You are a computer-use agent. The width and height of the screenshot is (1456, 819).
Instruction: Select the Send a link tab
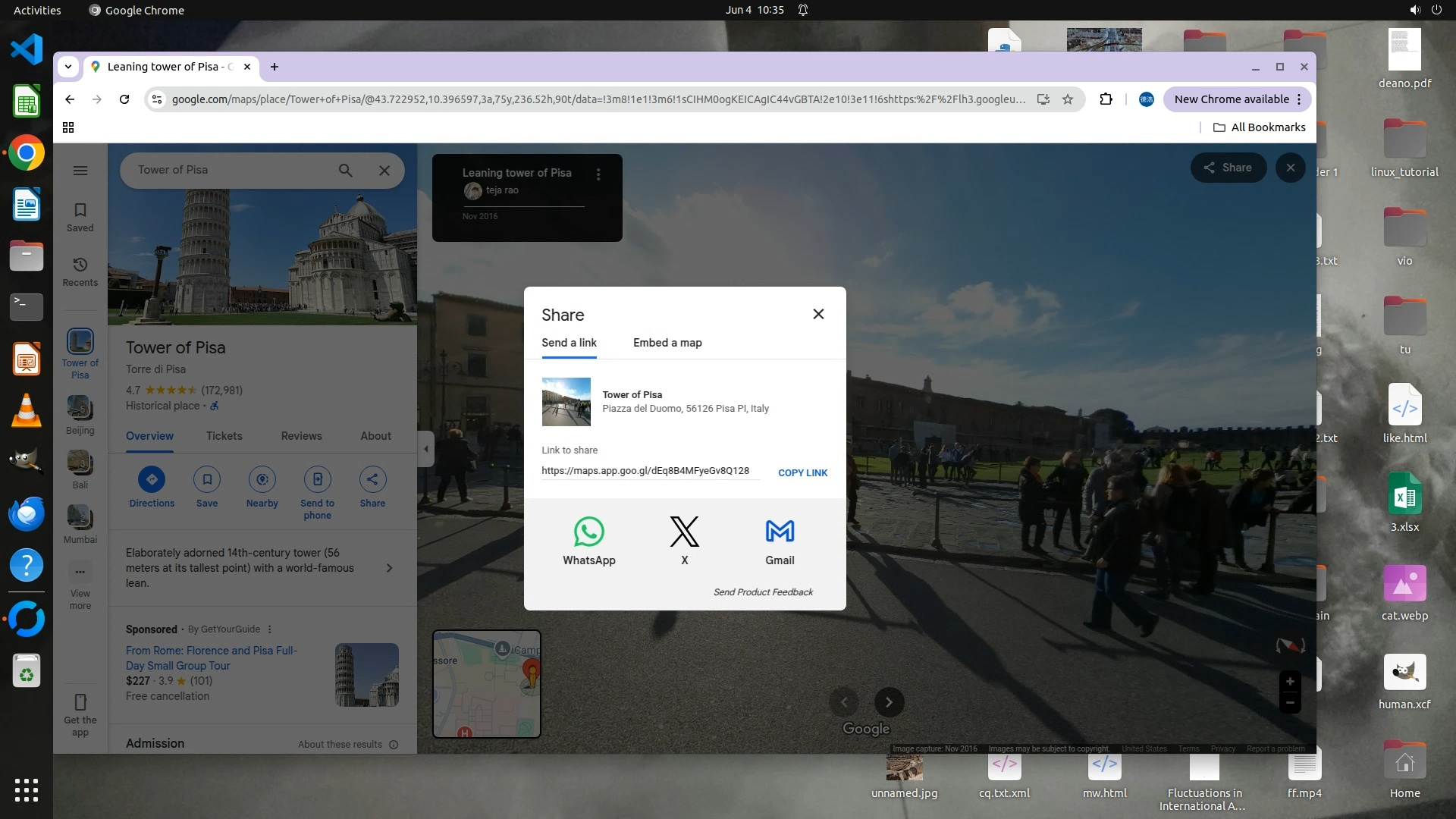click(x=569, y=343)
